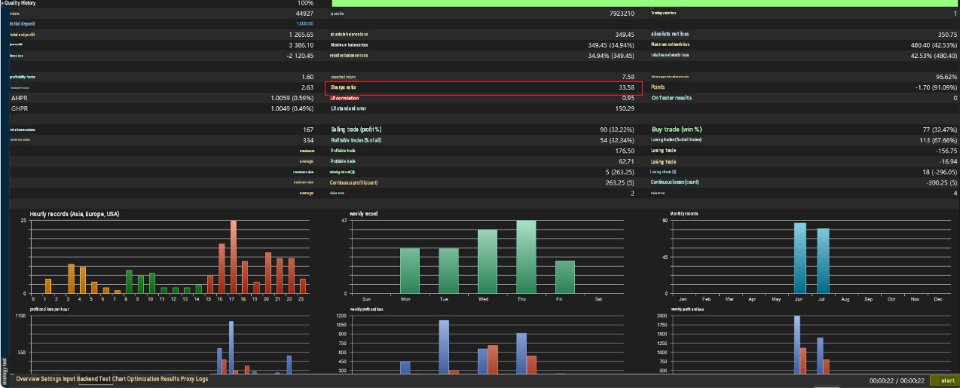Click the GHPR statistic row
960x388 pixels.
click(162, 108)
